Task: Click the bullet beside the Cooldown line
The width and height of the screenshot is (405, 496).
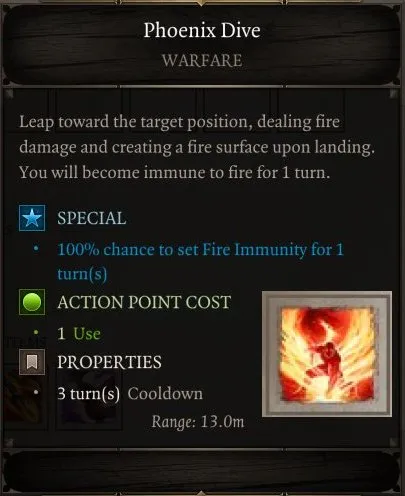Action: coord(36,392)
